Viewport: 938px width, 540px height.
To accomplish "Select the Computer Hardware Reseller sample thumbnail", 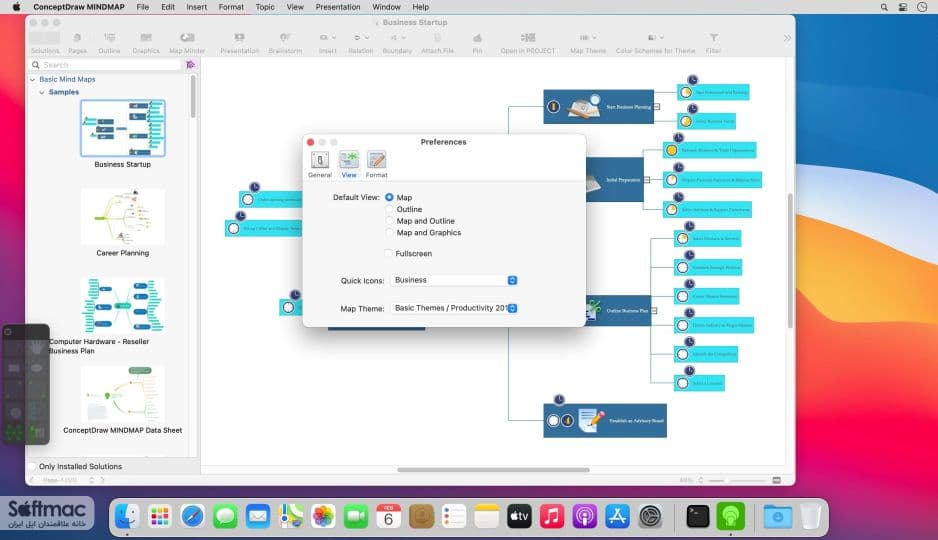I will coord(123,305).
